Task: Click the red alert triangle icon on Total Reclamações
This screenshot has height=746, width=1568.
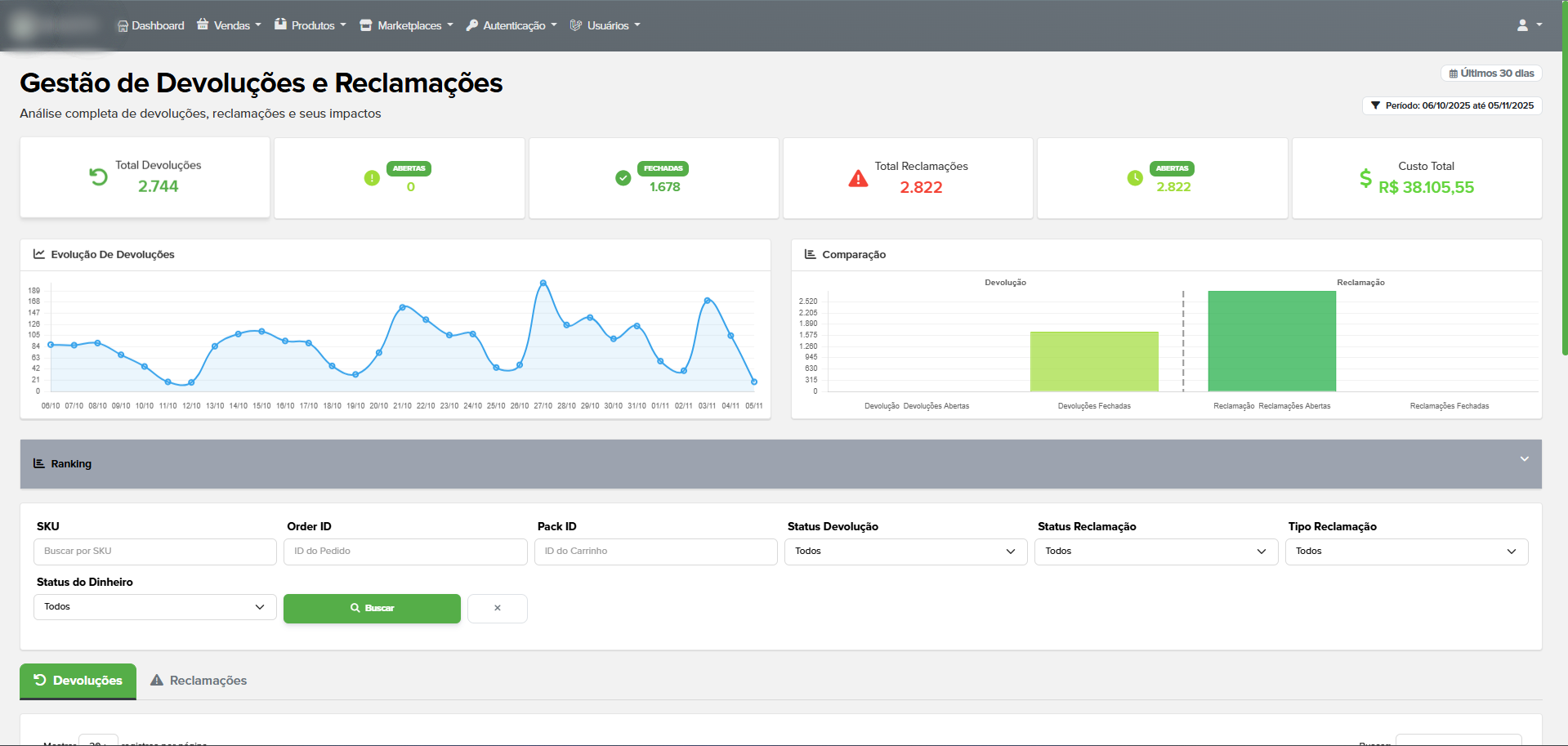Action: coord(857,177)
